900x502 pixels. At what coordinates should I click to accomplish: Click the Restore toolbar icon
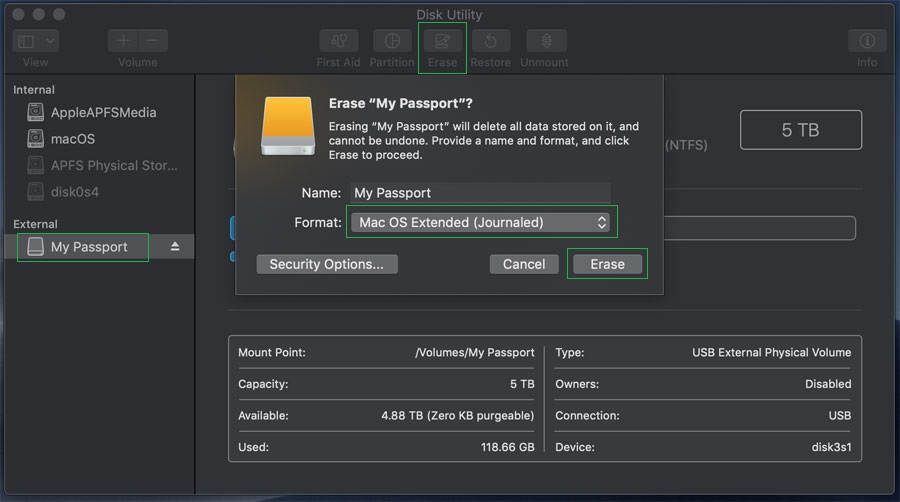[492, 41]
